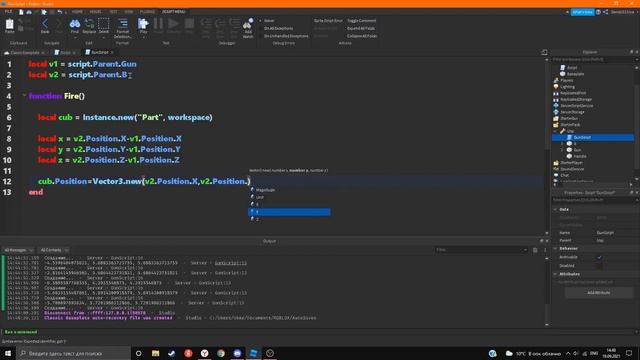Image resolution: width=640 pixels, height=360 pixels.
Task: Click the undo arrow in quick access bar
Action: pyautogui.click(x=60, y=12)
